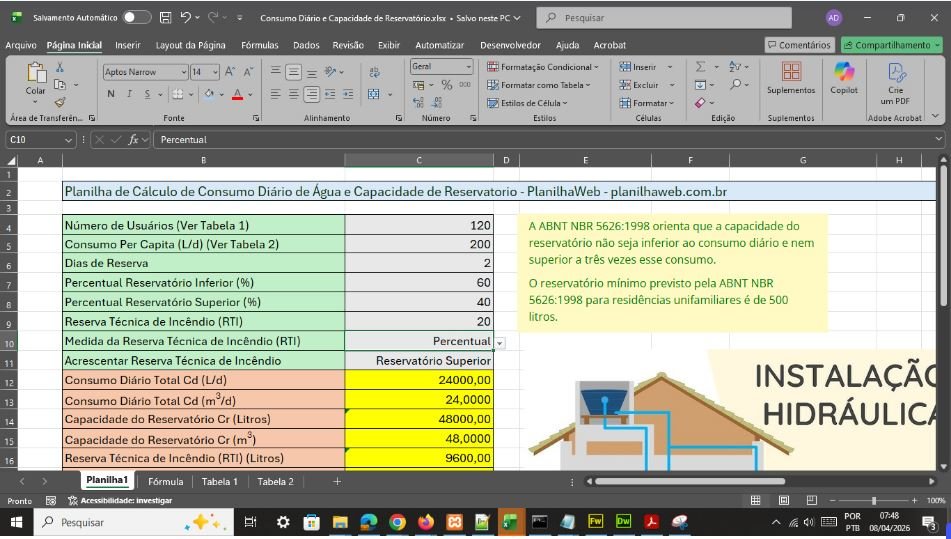Open the Fórmulas ribbon tab
This screenshot has width=951, height=539.
(259, 45)
